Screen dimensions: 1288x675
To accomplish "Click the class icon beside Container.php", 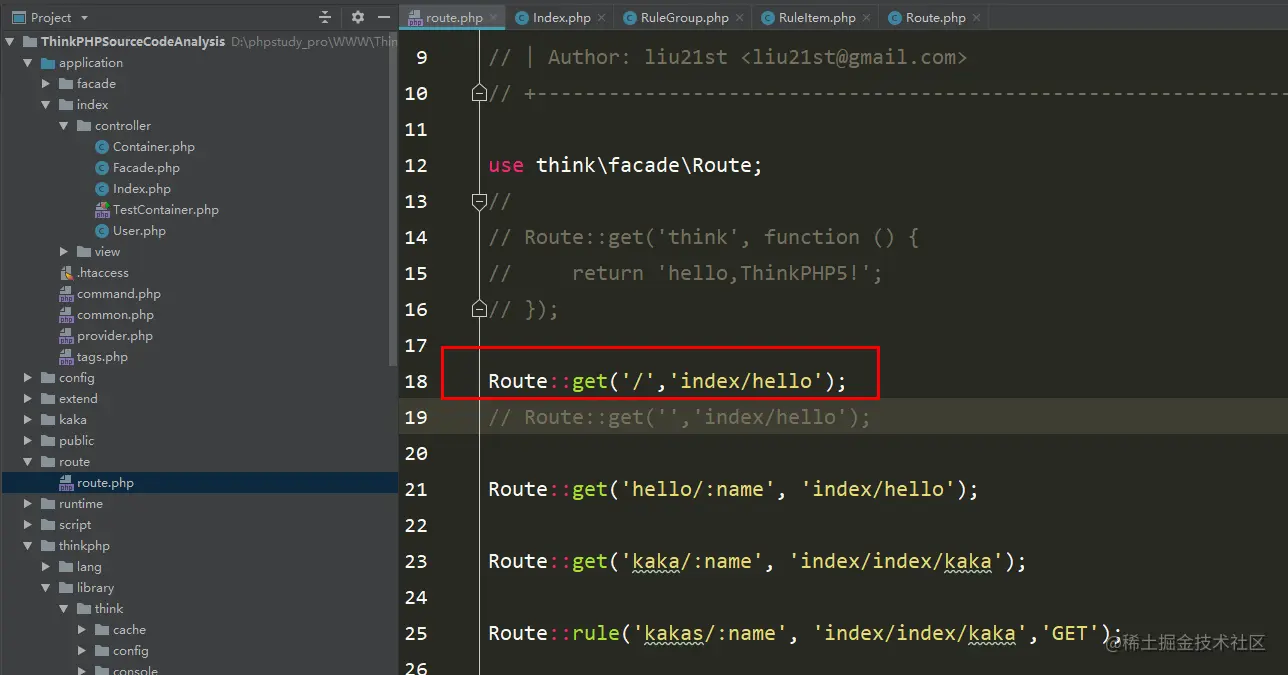I will coord(102,147).
